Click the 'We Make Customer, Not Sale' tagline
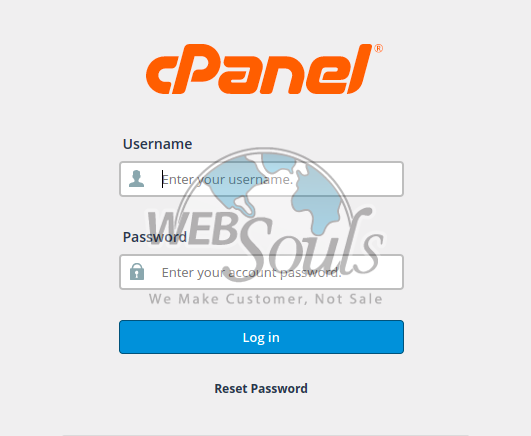531x436 pixels. point(266,299)
